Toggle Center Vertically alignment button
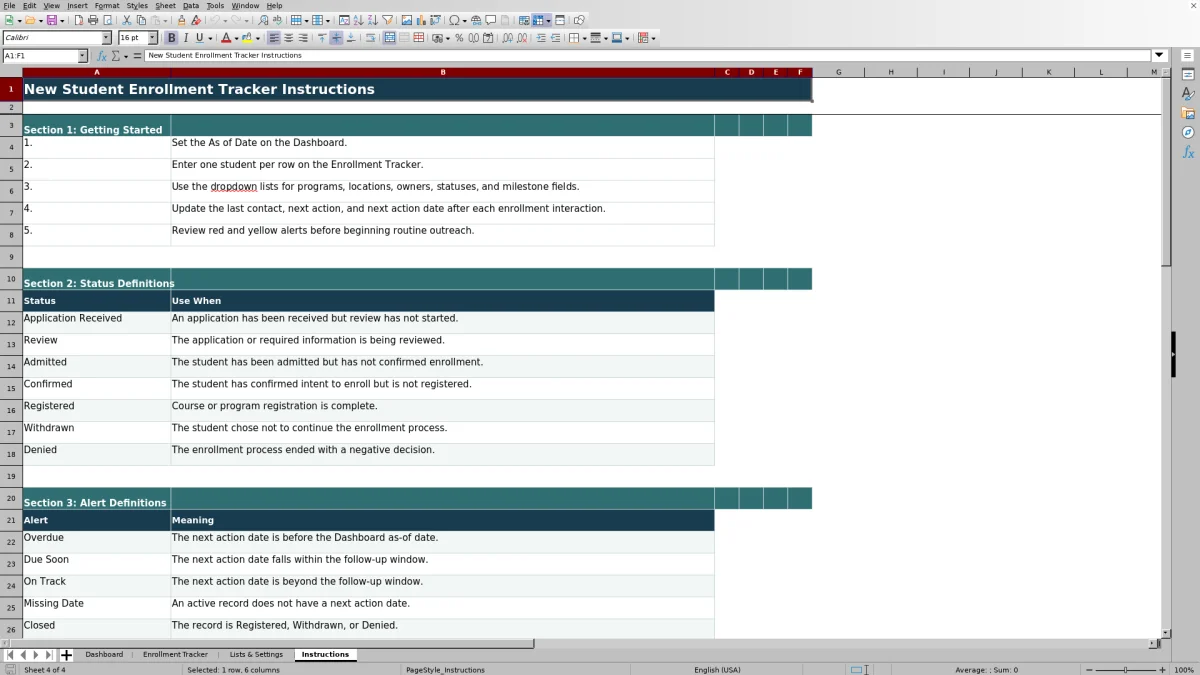The image size is (1200, 675). (x=336, y=38)
